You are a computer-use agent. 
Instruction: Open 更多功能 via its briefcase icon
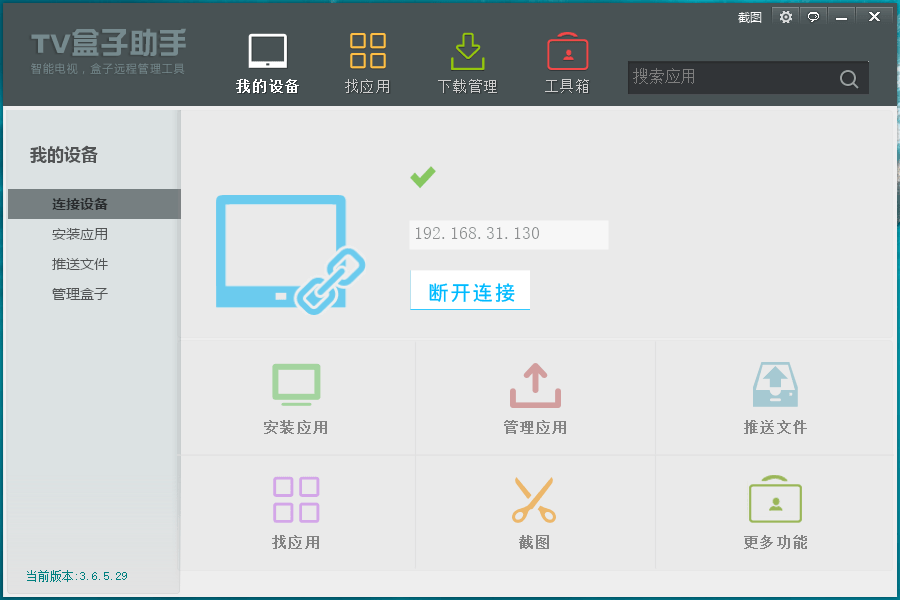pyautogui.click(x=773, y=499)
